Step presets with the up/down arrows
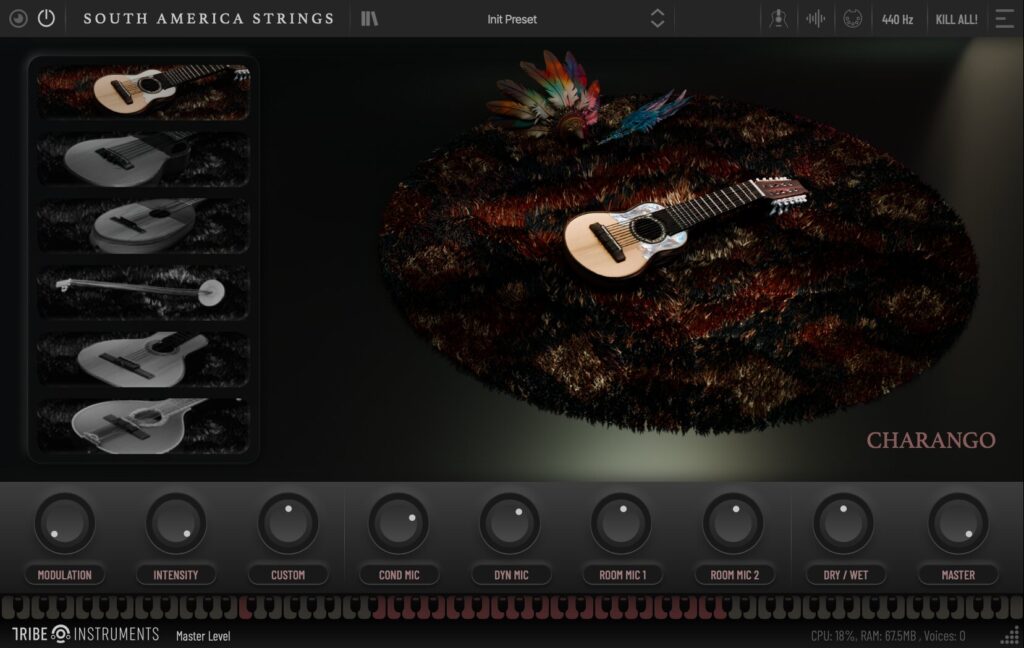The image size is (1024, 648). pos(657,18)
